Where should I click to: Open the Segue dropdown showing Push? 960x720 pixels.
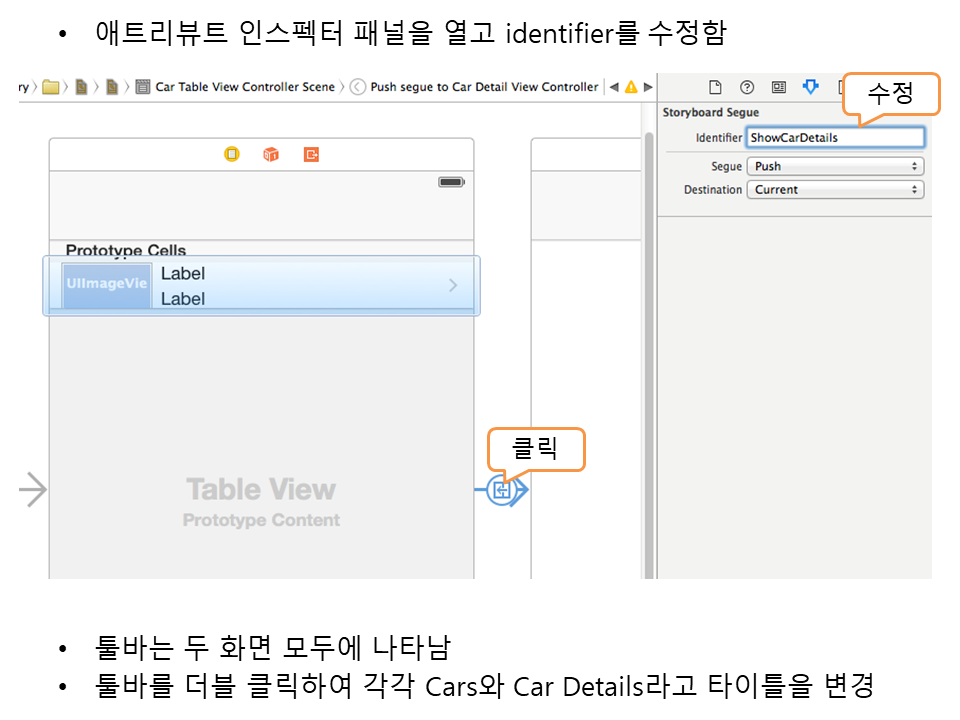(x=835, y=166)
